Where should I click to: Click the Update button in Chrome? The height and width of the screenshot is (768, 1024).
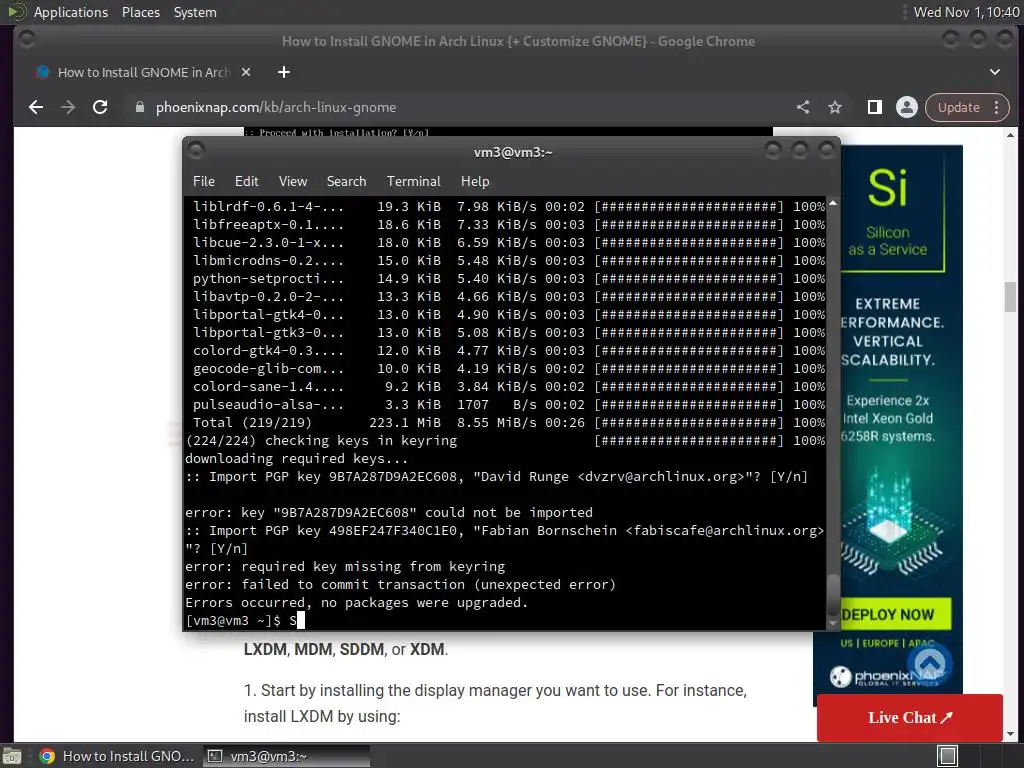(959, 107)
